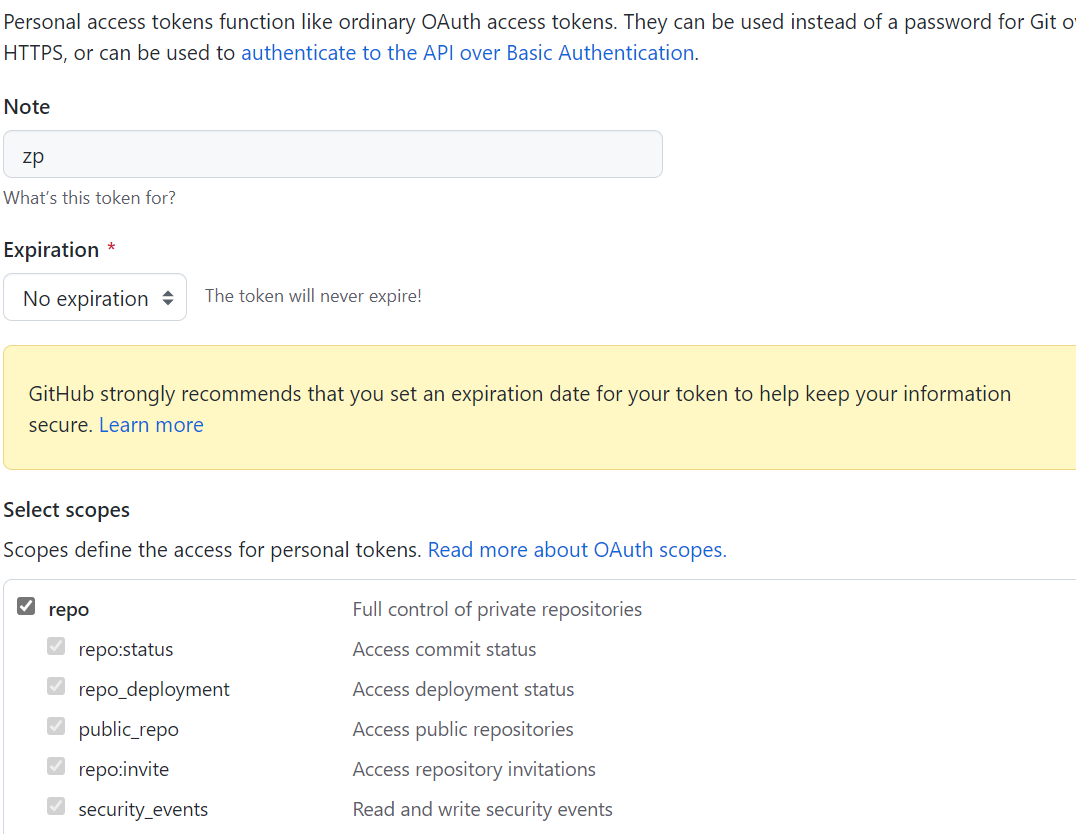
Task: Click the repo scope label
Action: 68,610
